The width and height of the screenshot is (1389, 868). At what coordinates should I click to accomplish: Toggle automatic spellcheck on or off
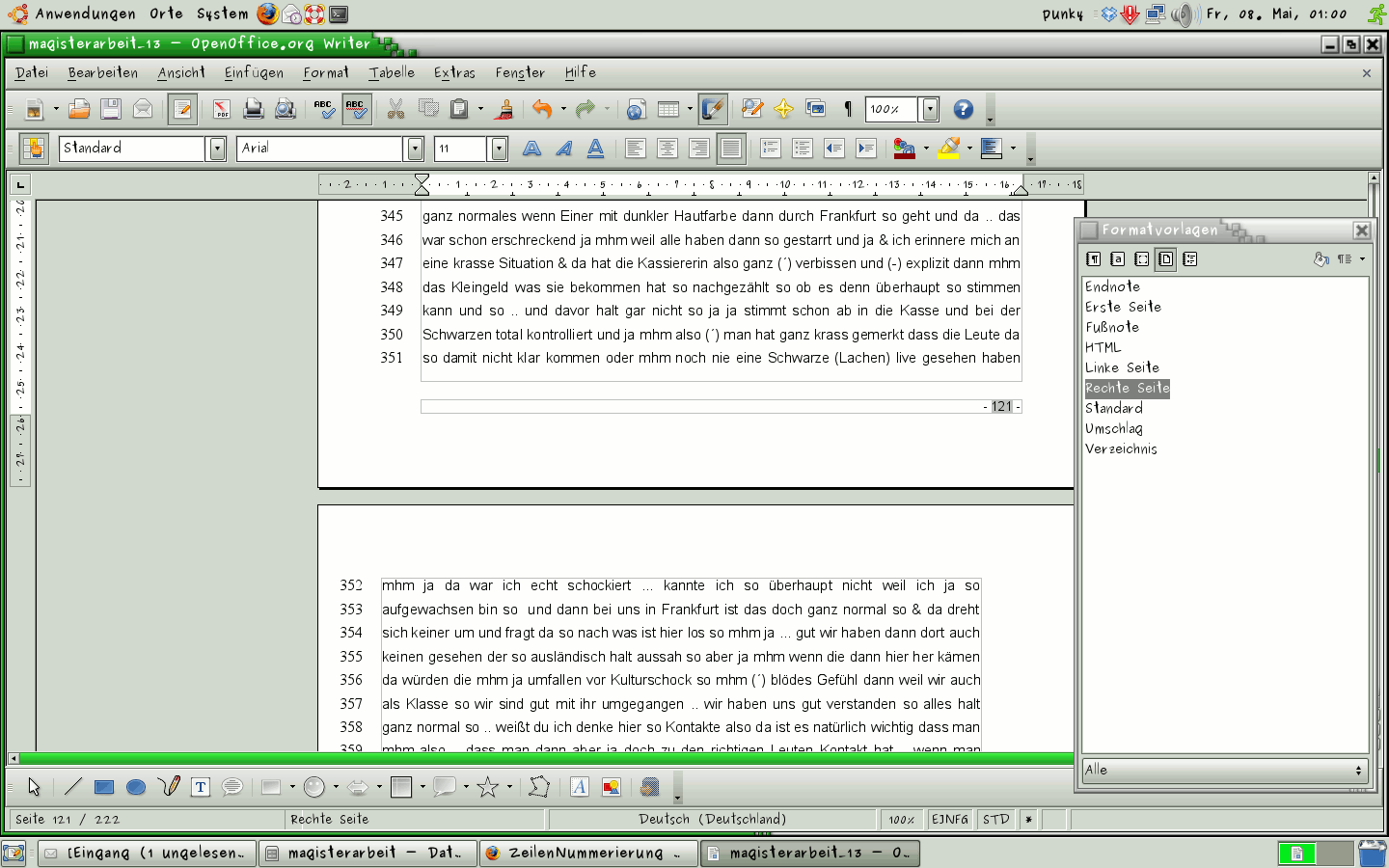[x=356, y=110]
